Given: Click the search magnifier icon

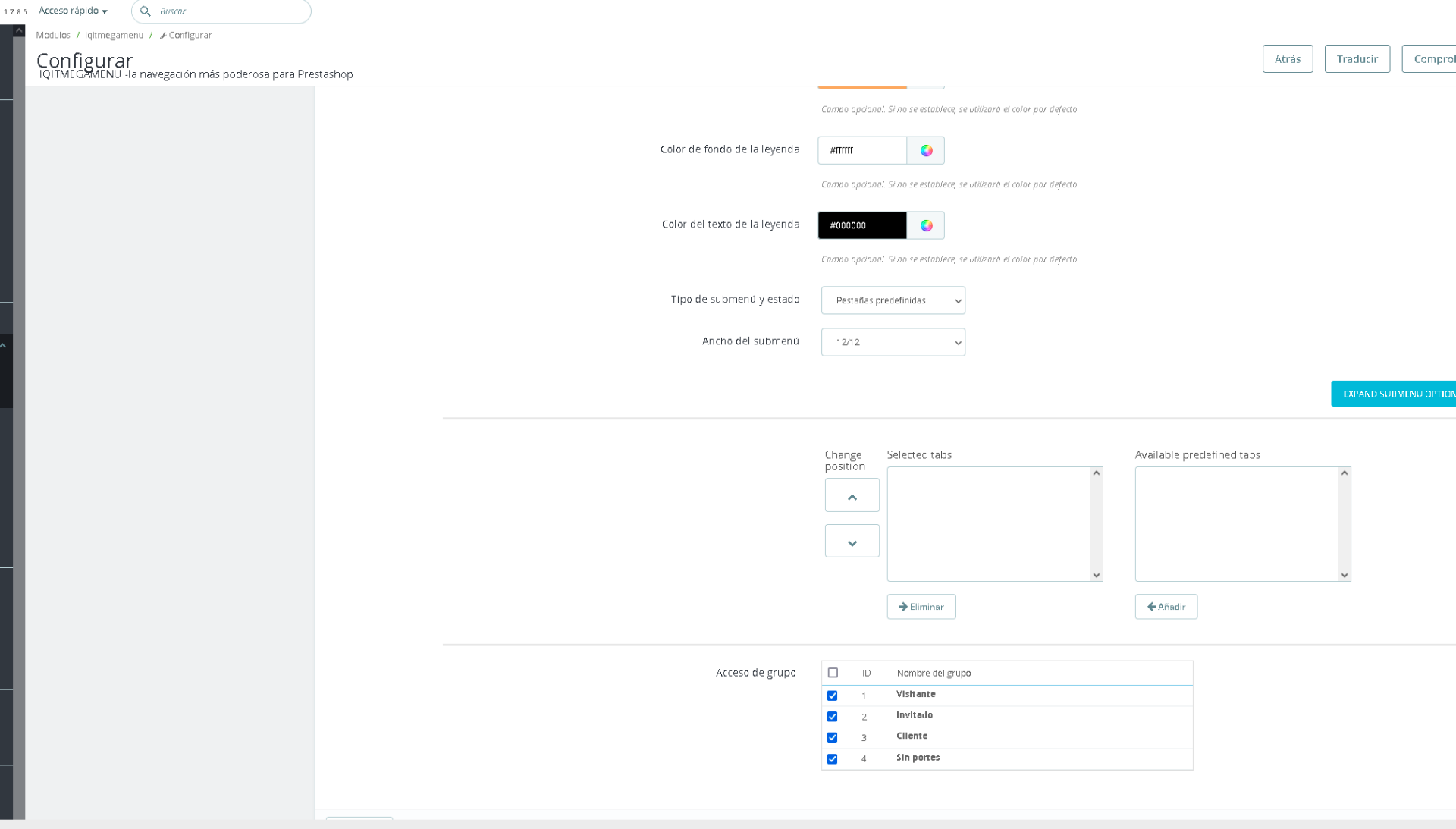Looking at the screenshot, I should tap(146, 11).
